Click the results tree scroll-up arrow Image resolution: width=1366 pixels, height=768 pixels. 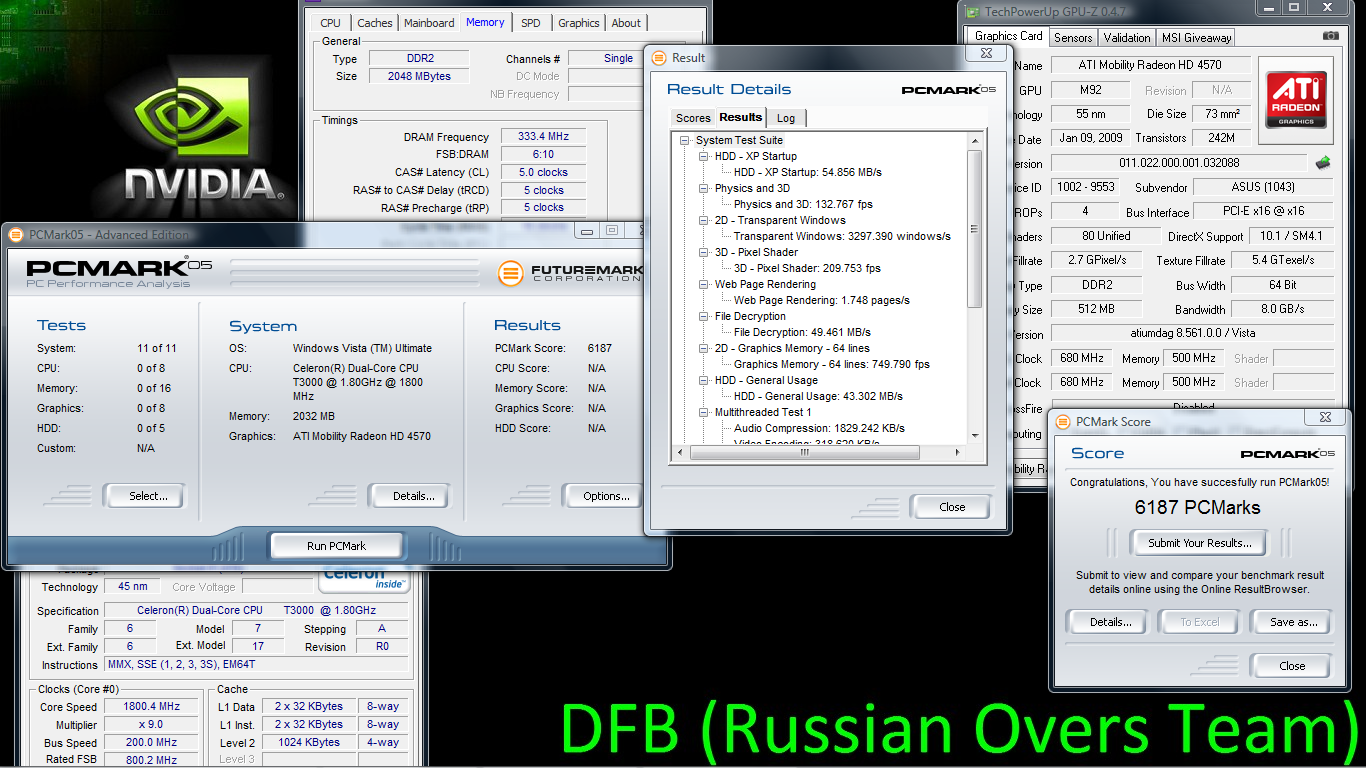(976, 139)
